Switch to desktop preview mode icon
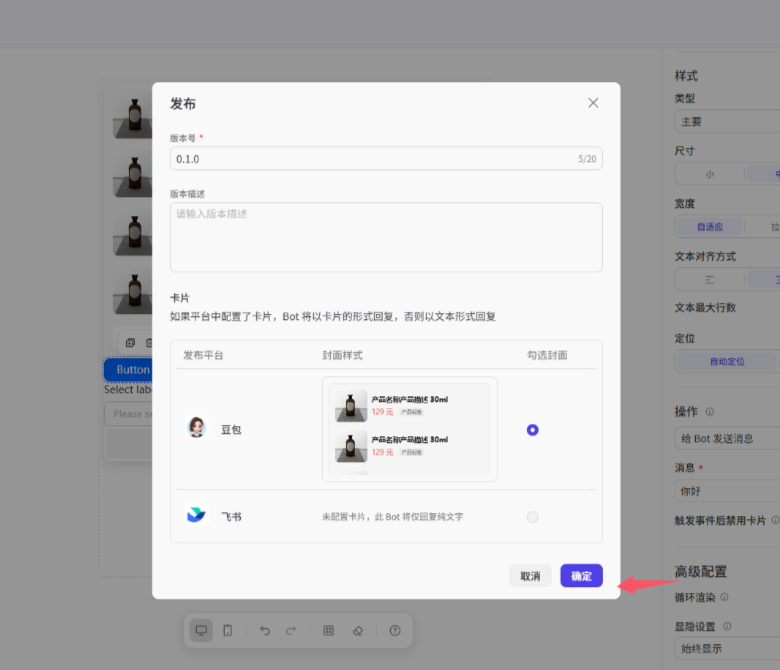Image resolution: width=780 pixels, height=670 pixels. coord(201,630)
